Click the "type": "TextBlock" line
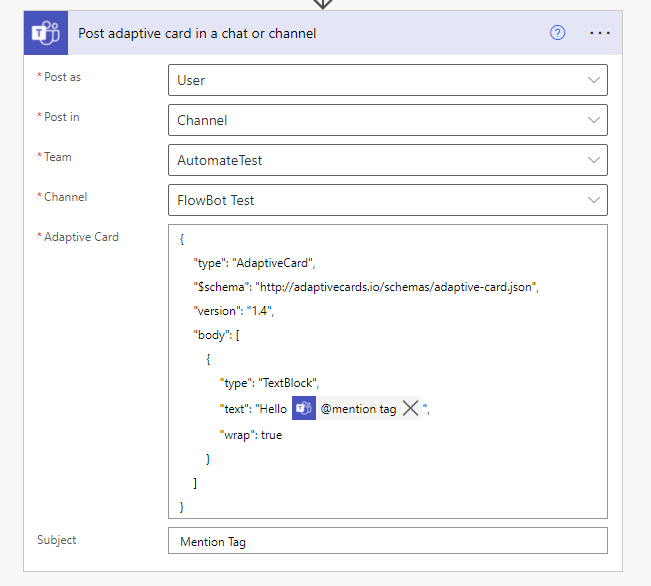The image size is (651, 586). [x=270, y=383]
